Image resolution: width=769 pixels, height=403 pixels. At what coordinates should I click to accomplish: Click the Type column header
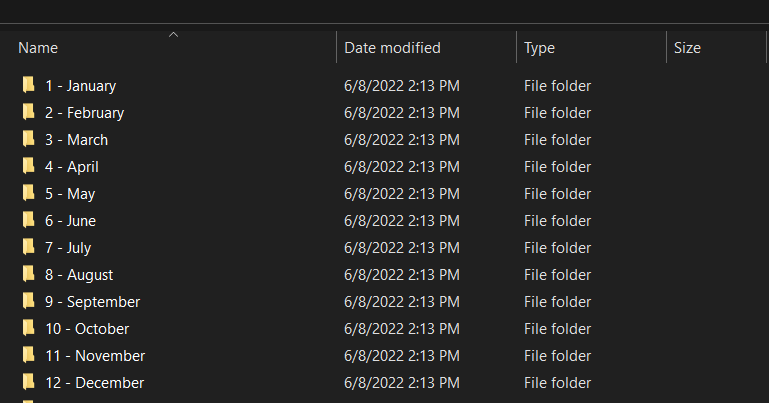pyautogui.click(x=539, y=48)
